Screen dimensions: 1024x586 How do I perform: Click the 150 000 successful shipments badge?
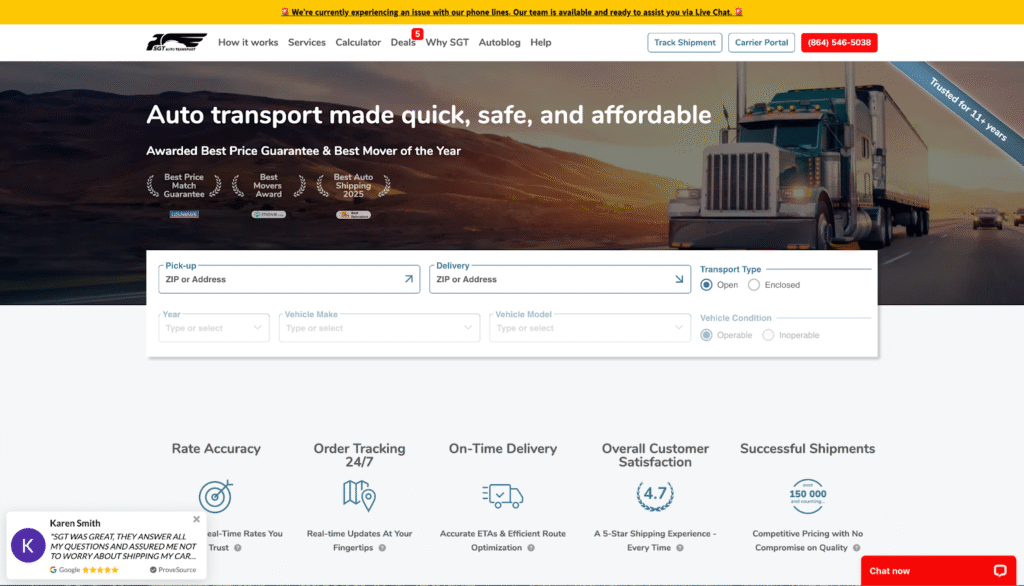[807, 495]
